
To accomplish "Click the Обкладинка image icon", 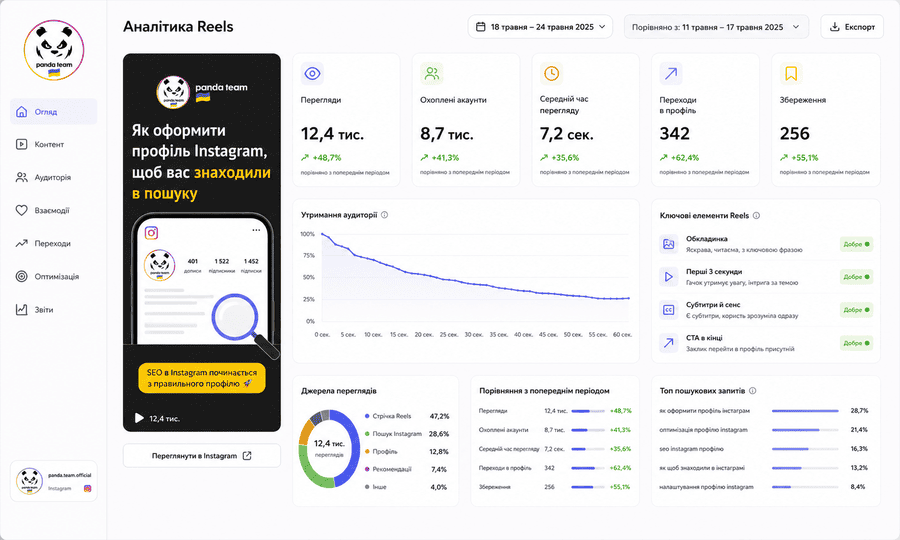I will click(x=669, y=244).
